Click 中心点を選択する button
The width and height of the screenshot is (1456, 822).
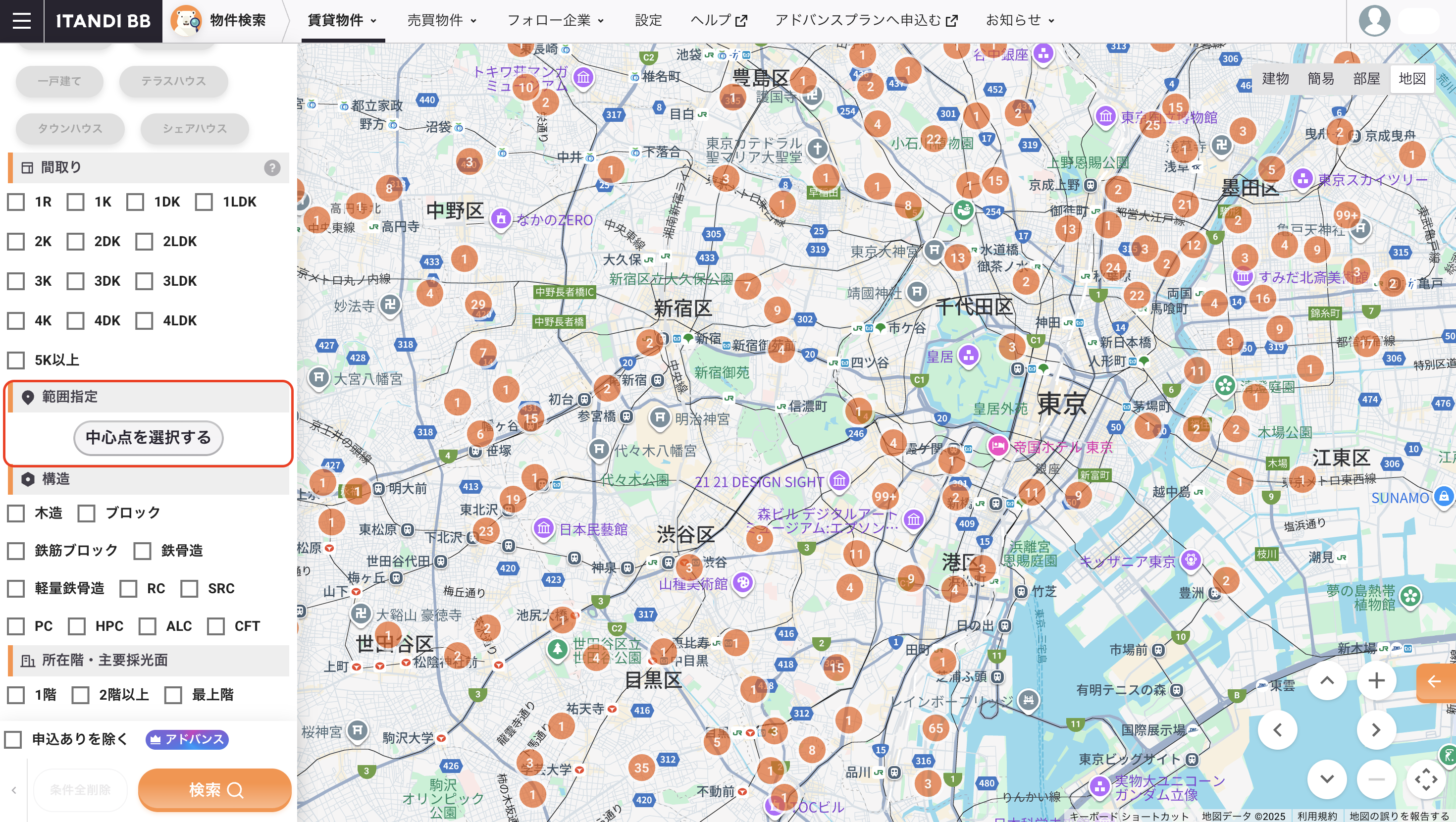coord(149,438)
